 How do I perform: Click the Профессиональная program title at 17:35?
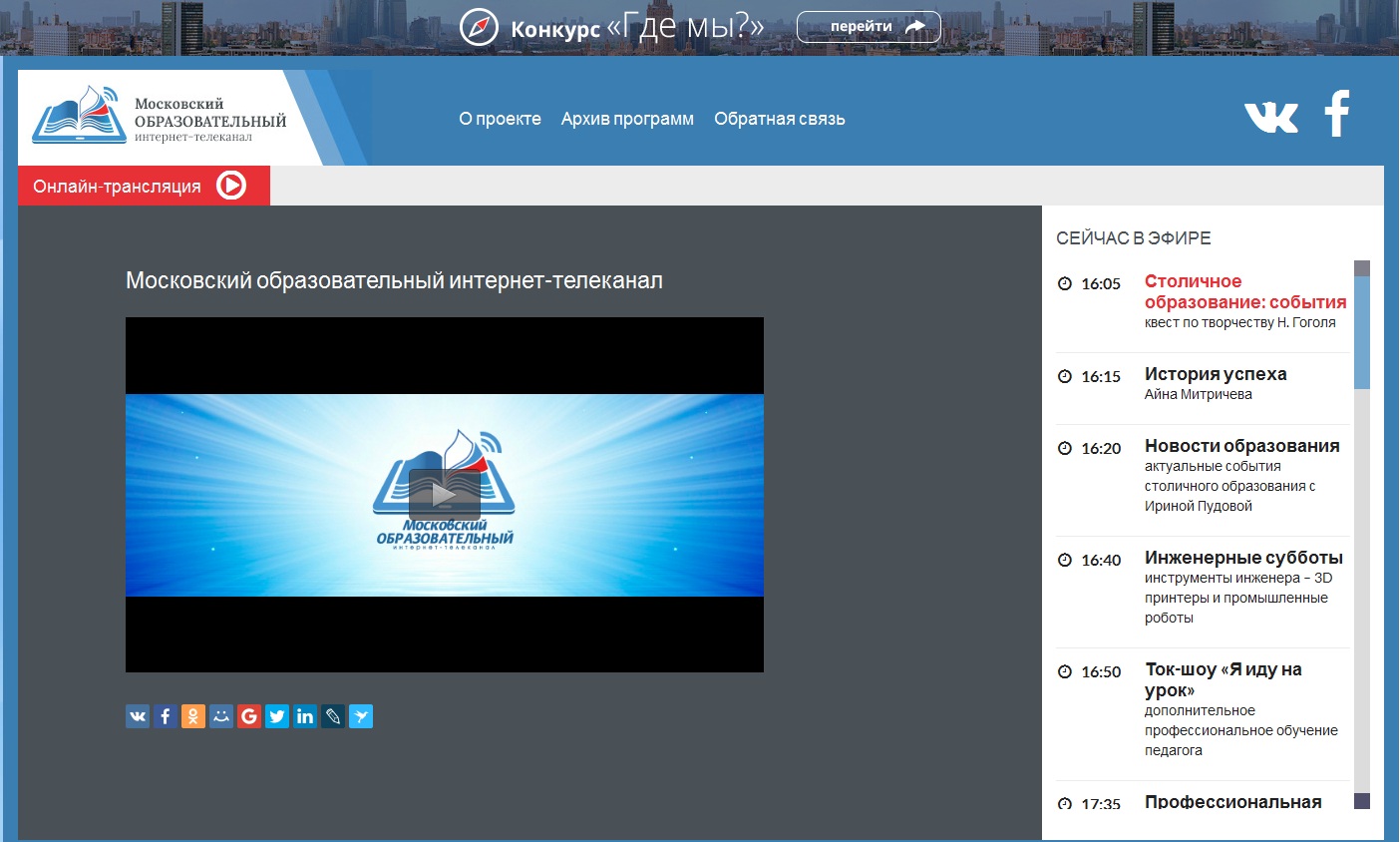point(1233,802)
